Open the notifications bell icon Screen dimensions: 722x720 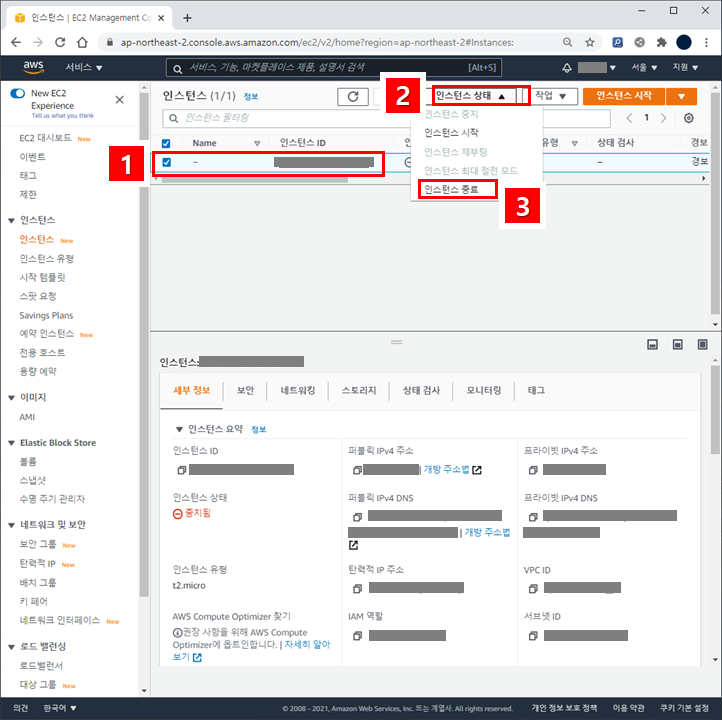click(567, 68)
